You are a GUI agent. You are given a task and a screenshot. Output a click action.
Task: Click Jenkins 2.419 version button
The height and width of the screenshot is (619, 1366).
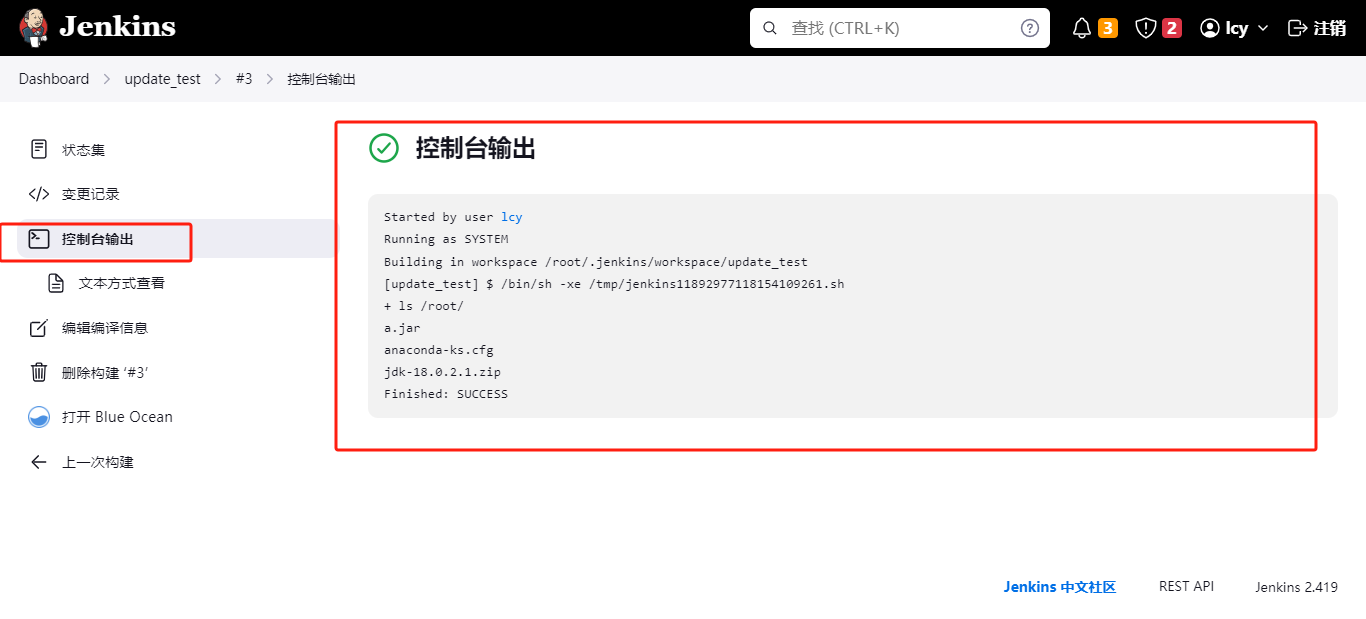tap(1297, 587)
